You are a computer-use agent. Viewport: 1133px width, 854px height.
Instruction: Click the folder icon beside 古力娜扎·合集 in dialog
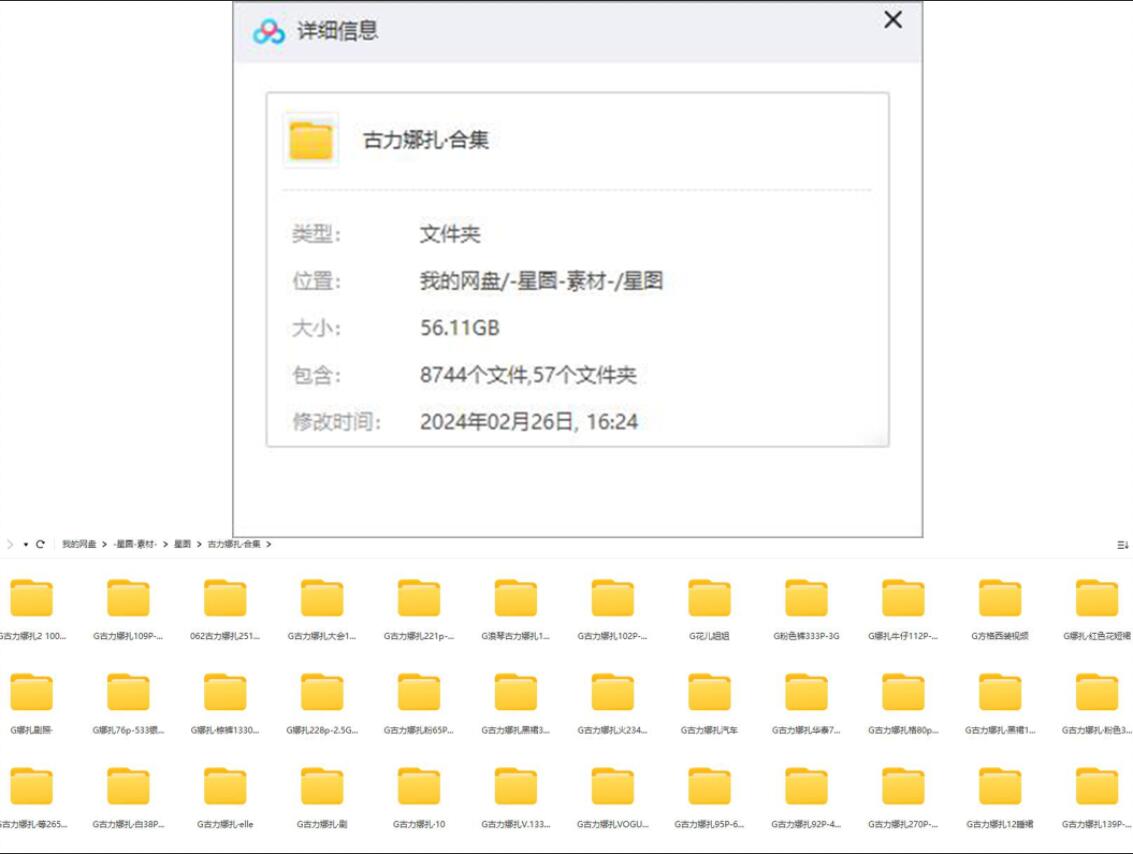coord(311,140)
